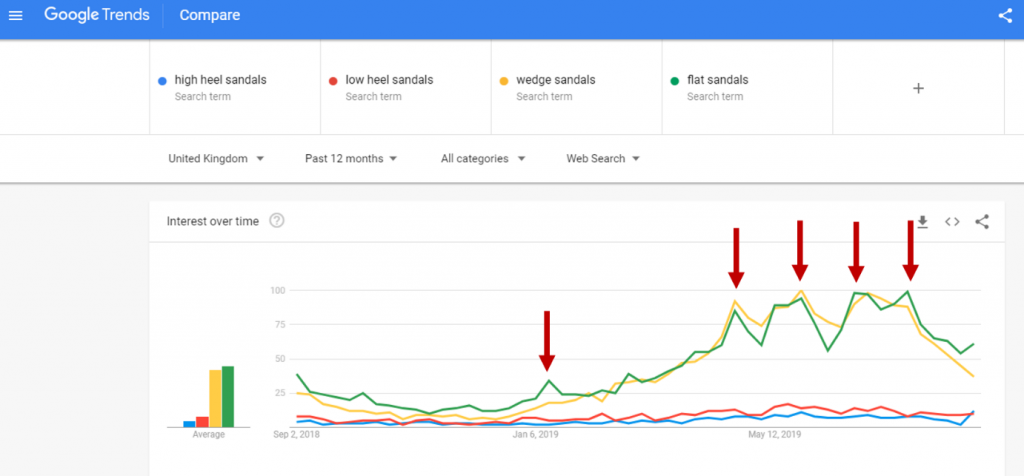Add a comparison term with the plus icon

click(x=918, y=88)
